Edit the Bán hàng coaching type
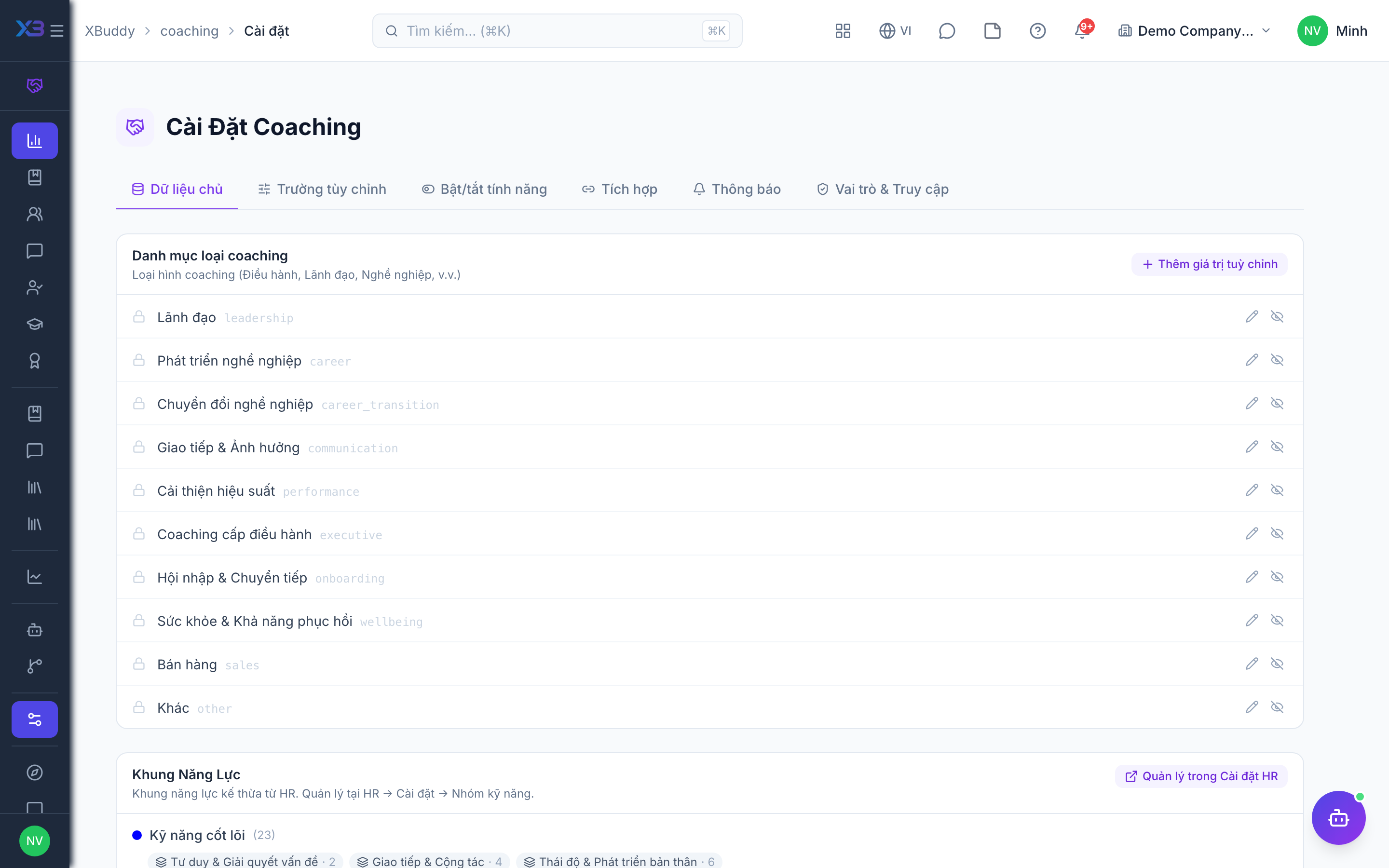 (x=1252, y=664)
